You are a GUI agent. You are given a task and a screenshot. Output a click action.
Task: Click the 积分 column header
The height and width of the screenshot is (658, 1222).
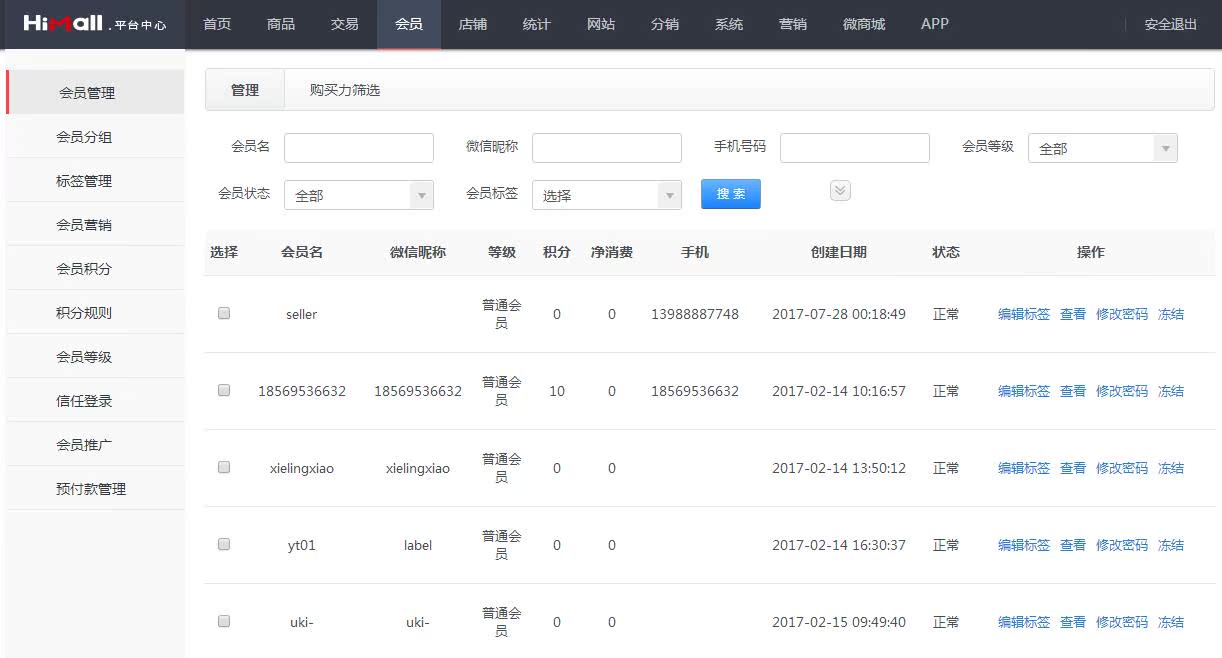557,252
